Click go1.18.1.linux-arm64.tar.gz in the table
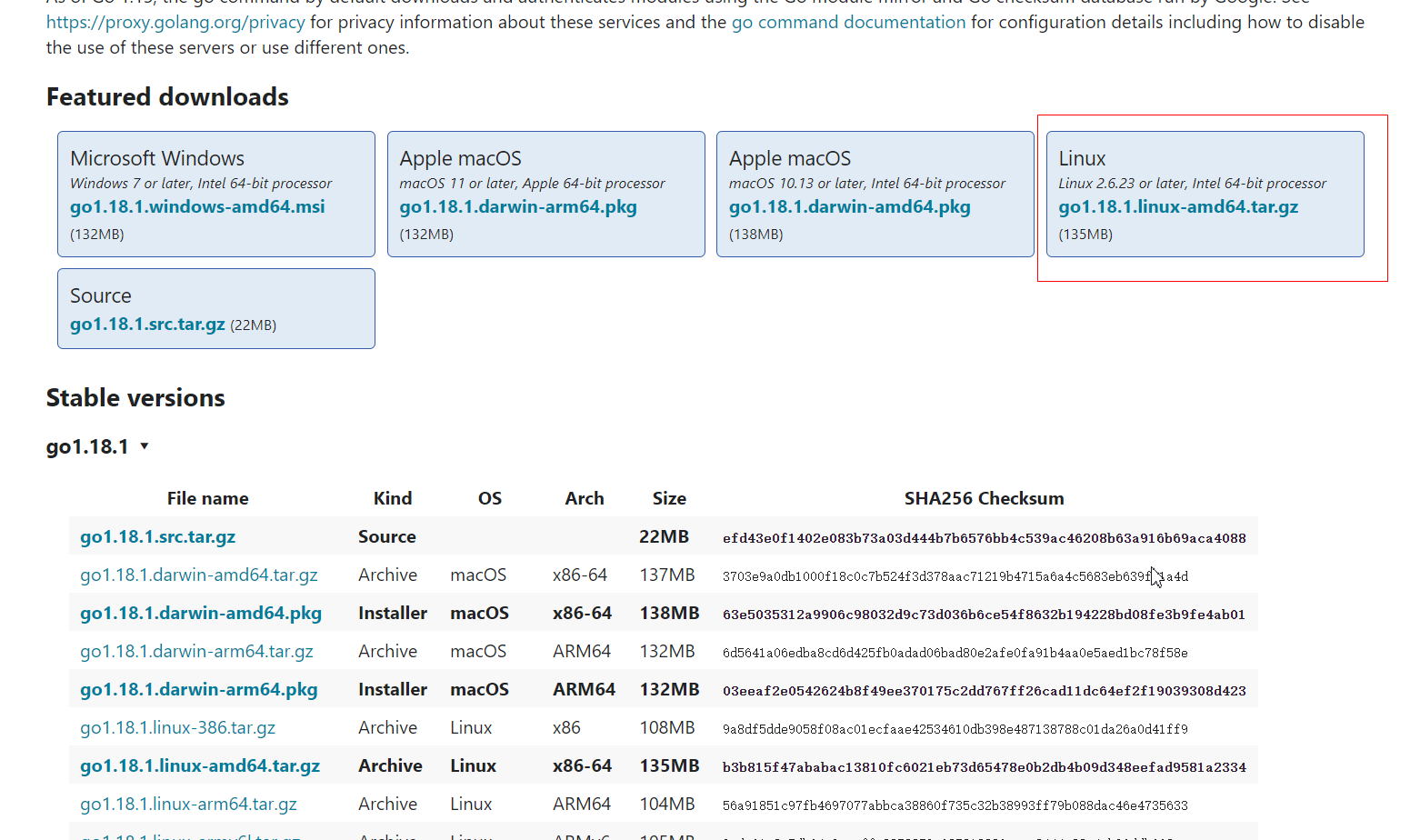The width and height of the screenshot is (1410, 840). 188,804
